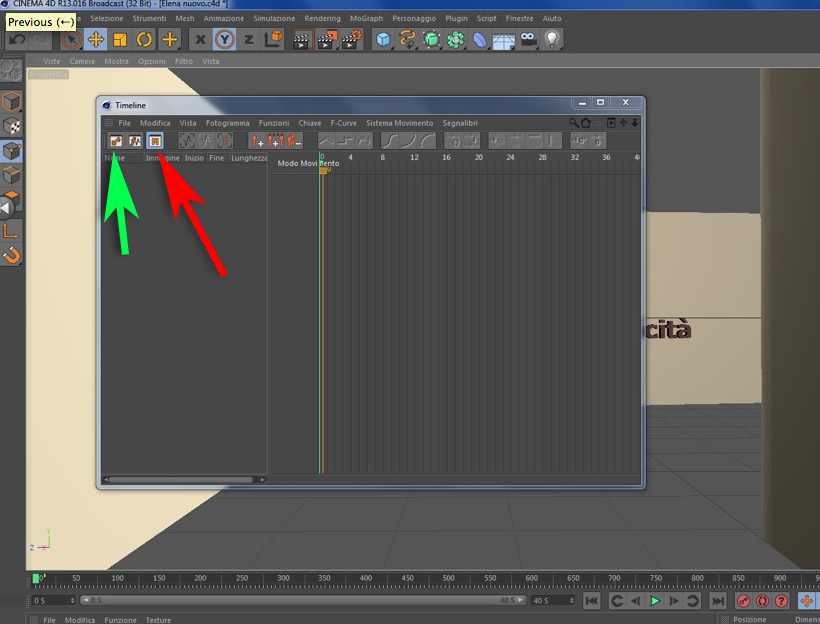Open viewport Camere menu
Image resolution: width=820 pixels, height=624 pixels.
pyautogui.click(x=82, y=61)
